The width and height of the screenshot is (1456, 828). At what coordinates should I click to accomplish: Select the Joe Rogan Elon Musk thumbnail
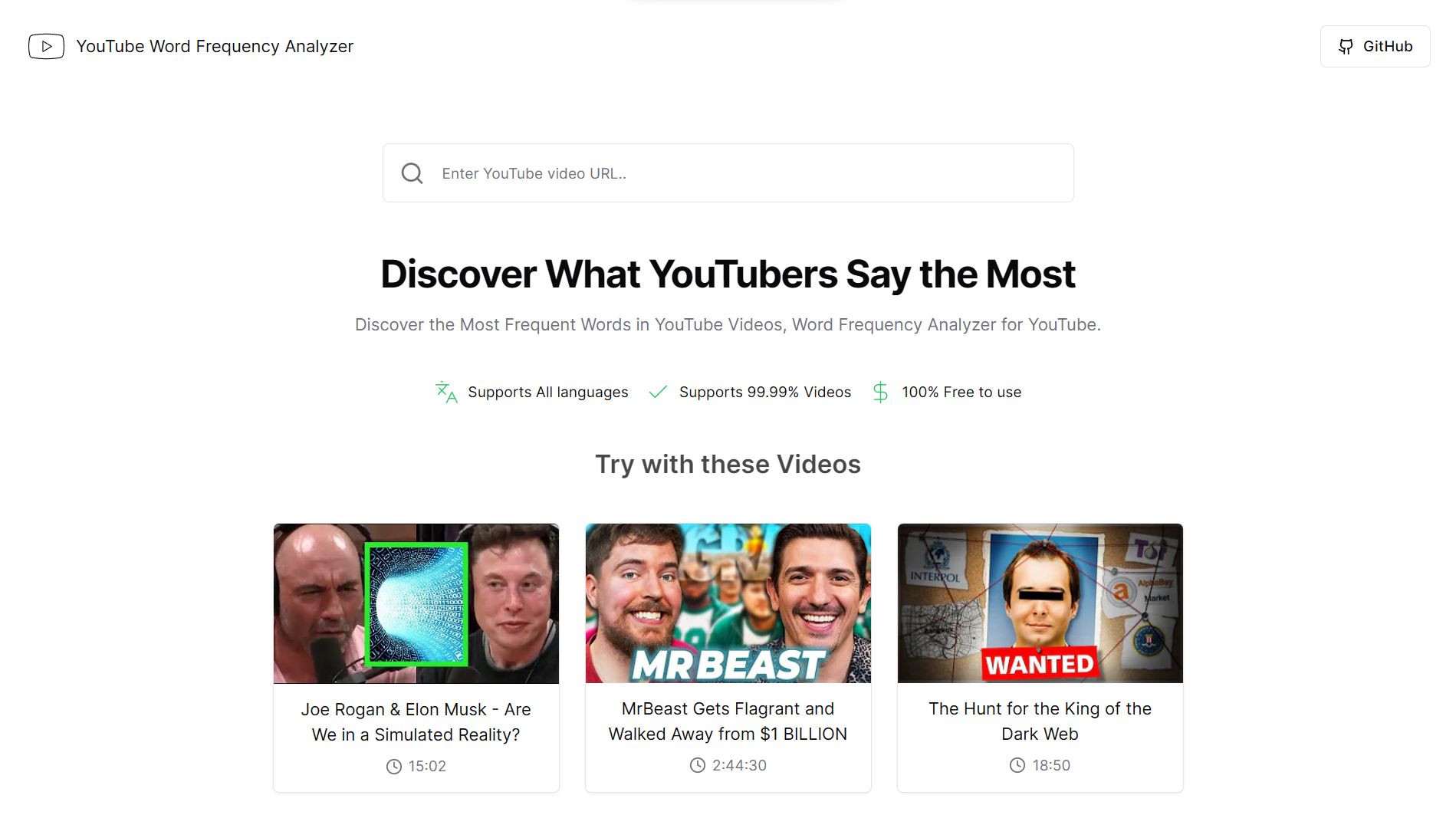tap(416, 603)
